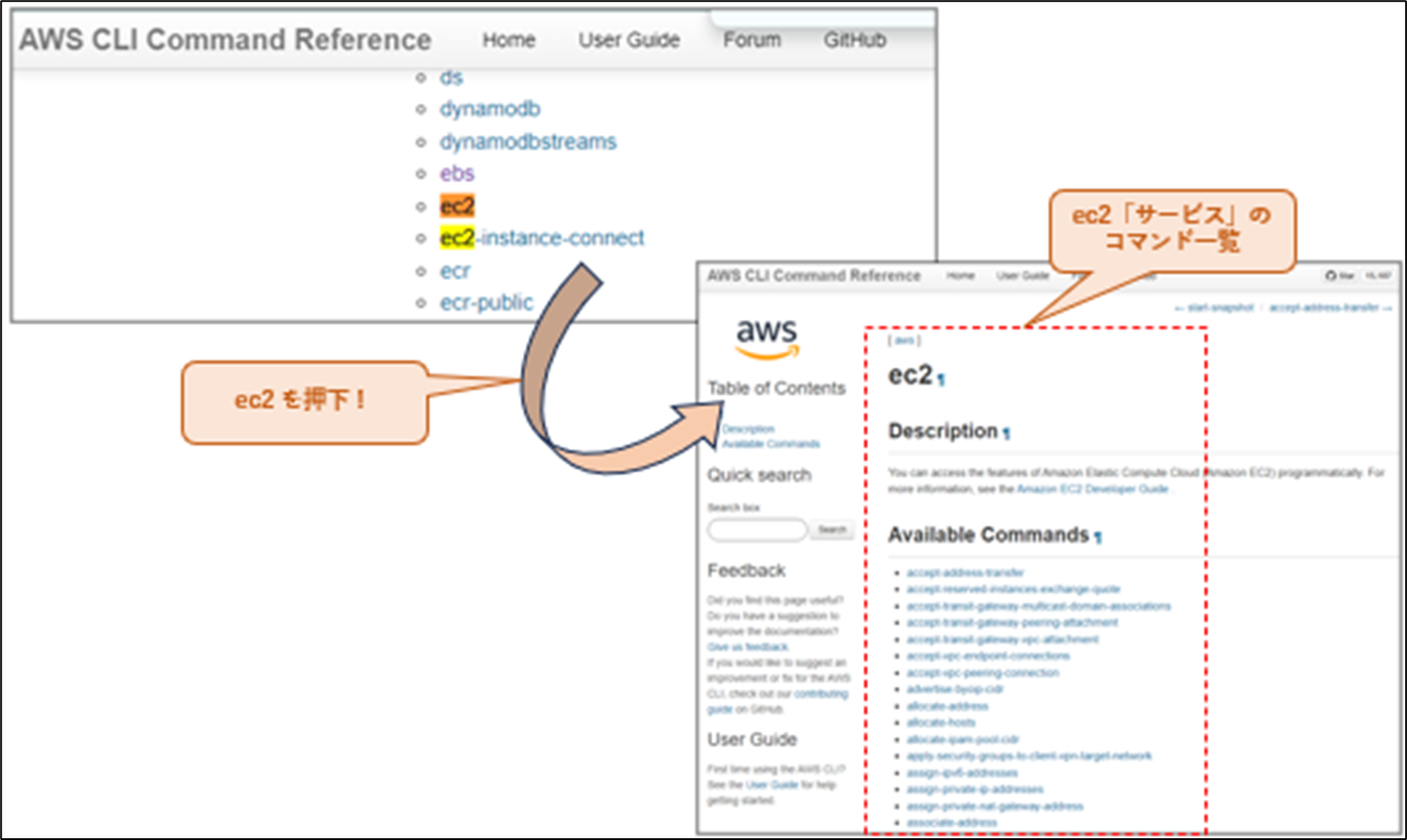Viewport: 1407px width, 840px height.
Task: Open the User Guide link in sidebar help text
Action: point(771,784)
